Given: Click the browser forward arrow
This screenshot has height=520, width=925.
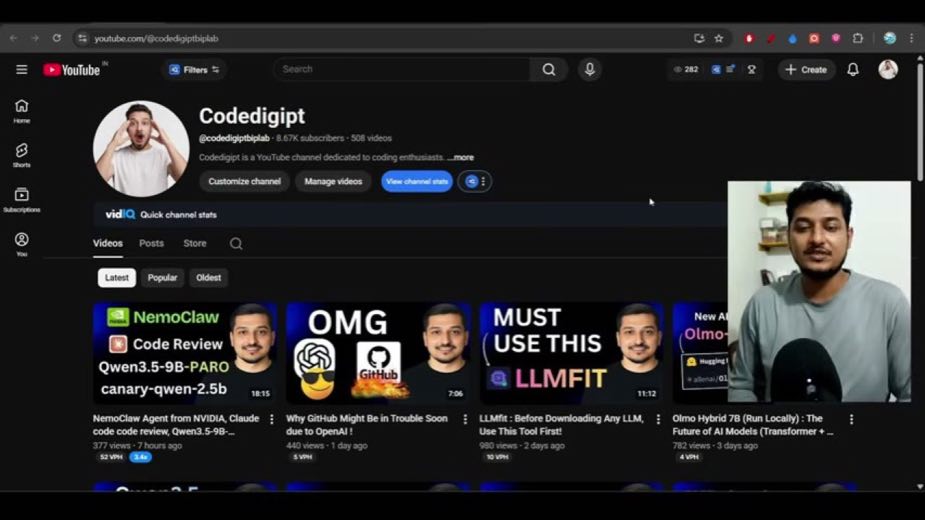Looking at the screenshot, I should (35, 38).
